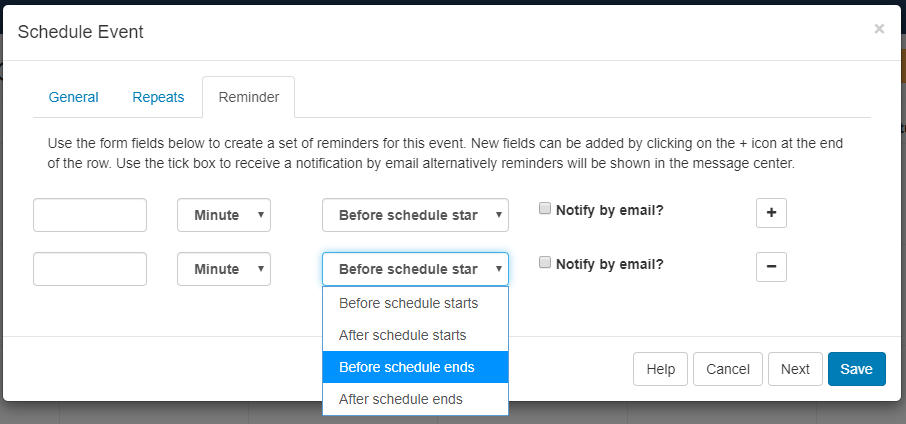Open Help for this dialog
The width and height of the screenshot is (906, 424).
(660, 369)
